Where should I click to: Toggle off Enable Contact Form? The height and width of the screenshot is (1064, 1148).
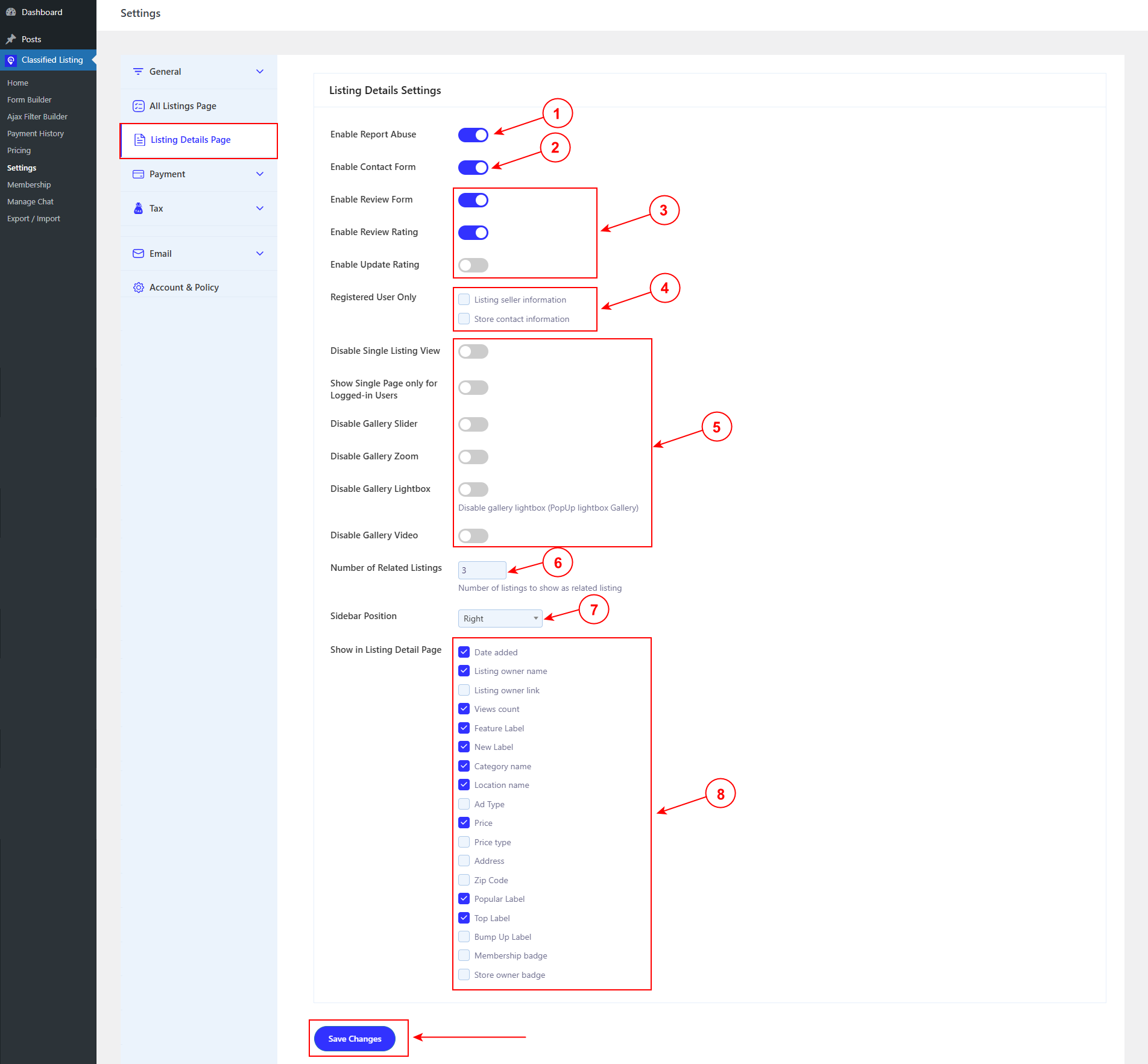pos(473,168)
